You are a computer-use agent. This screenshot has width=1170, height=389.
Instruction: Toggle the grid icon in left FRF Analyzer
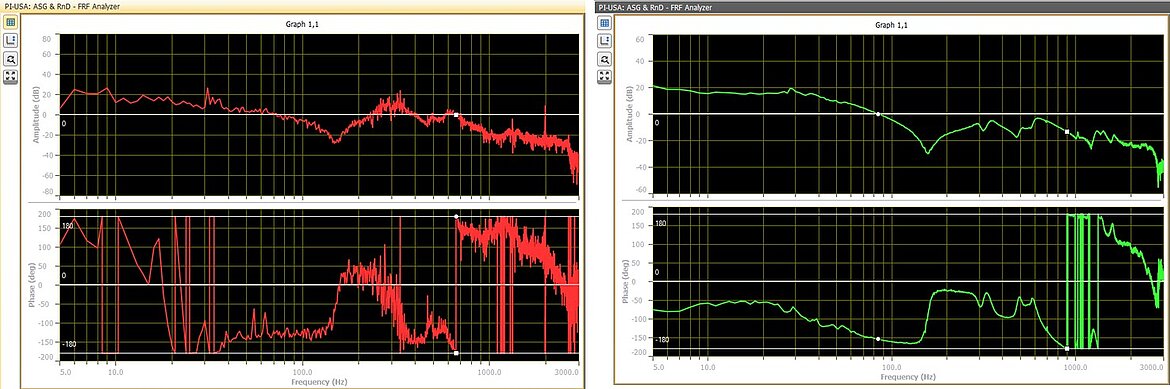pyautogui.click(x=10, y=22)
